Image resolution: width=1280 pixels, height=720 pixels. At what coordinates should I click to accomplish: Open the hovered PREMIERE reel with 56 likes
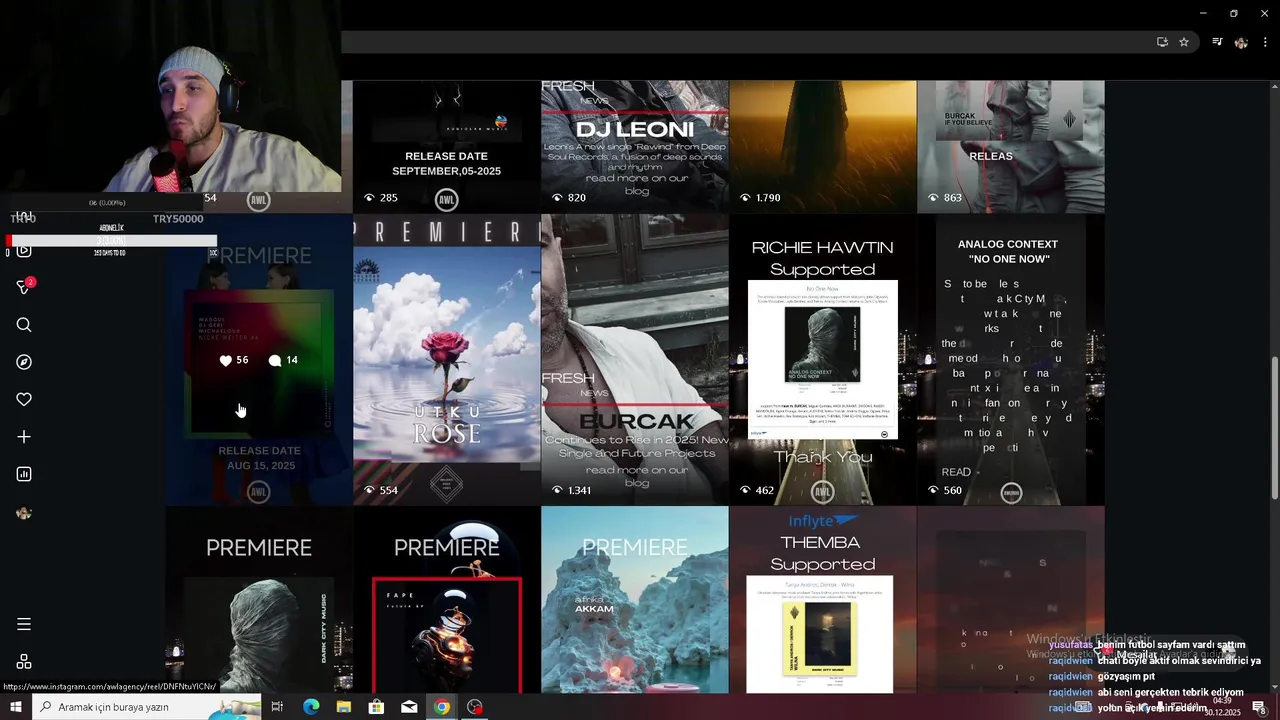[x=259, y=360]
